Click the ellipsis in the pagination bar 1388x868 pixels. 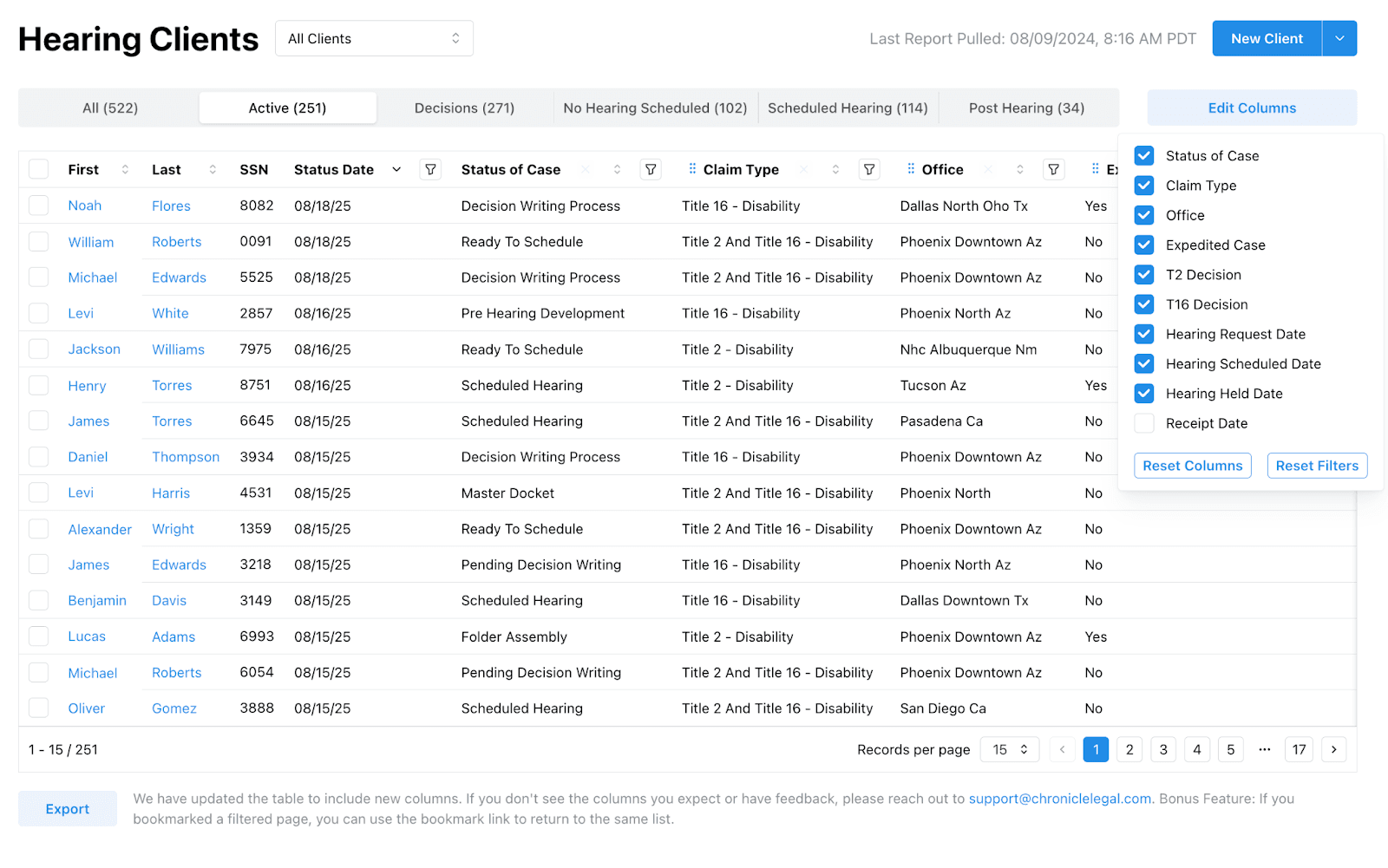tap(1264, 749)
